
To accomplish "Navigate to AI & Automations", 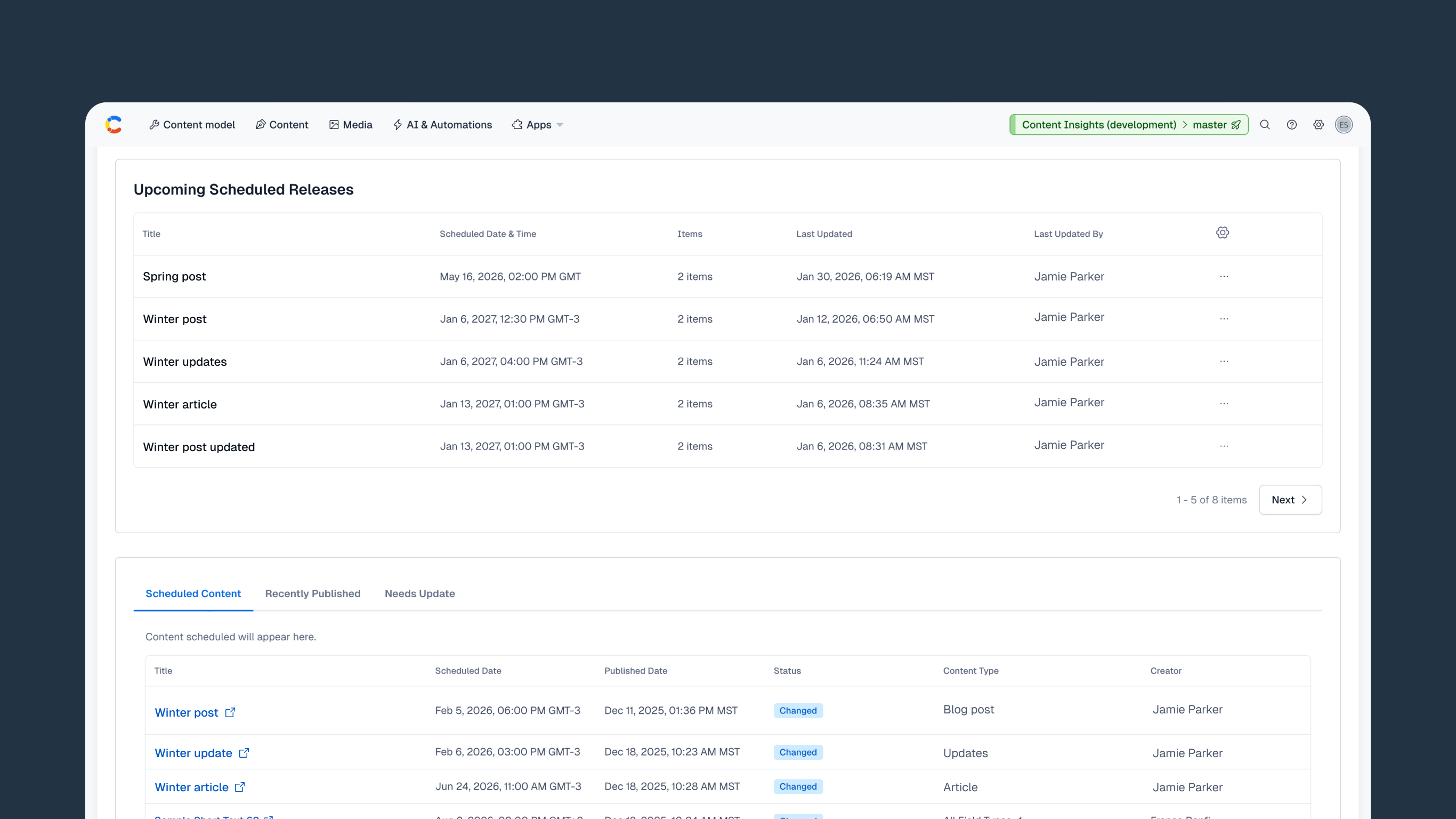I will [442, 124].
